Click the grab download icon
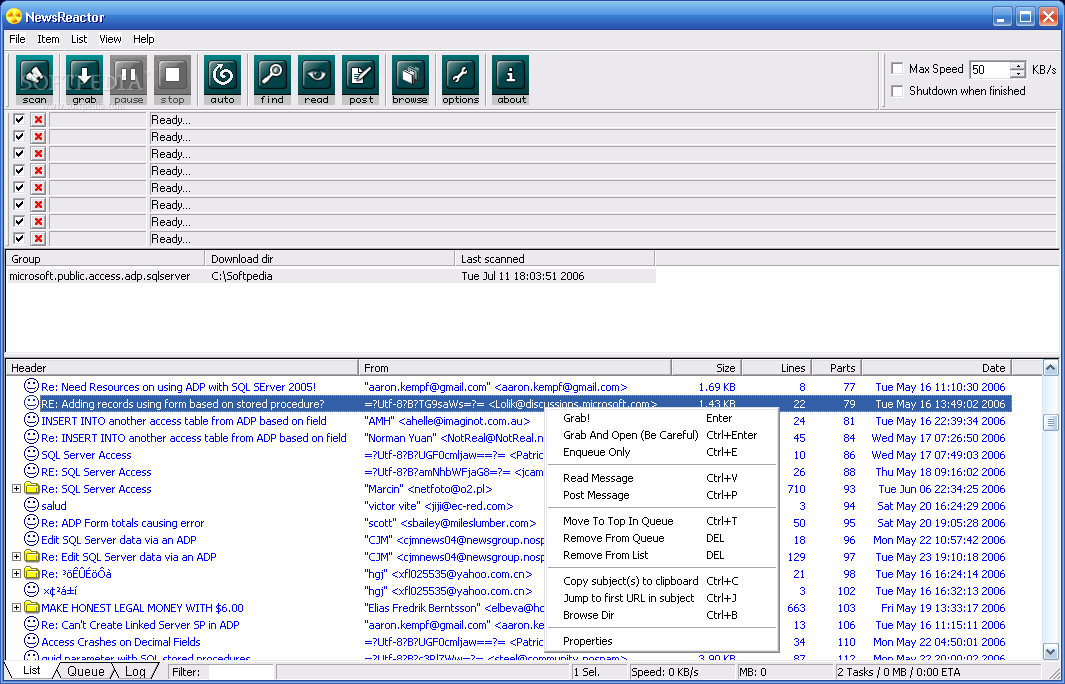 tap(85, 80)
